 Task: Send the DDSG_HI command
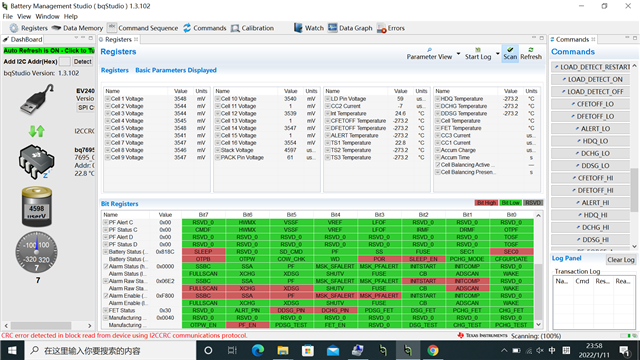[592, 240]
